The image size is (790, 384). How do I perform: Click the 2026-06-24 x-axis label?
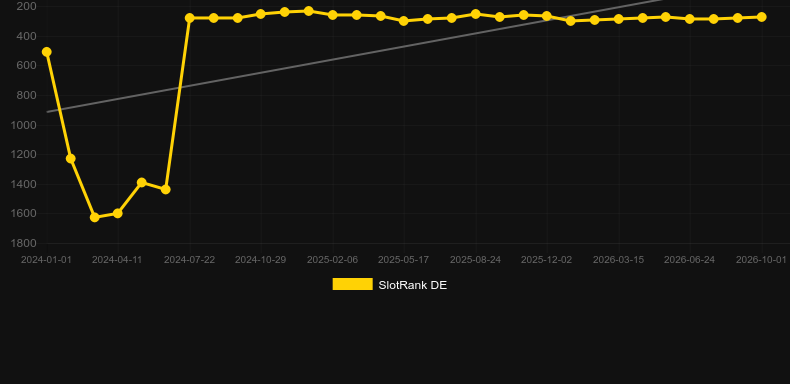tap(689, 260)
